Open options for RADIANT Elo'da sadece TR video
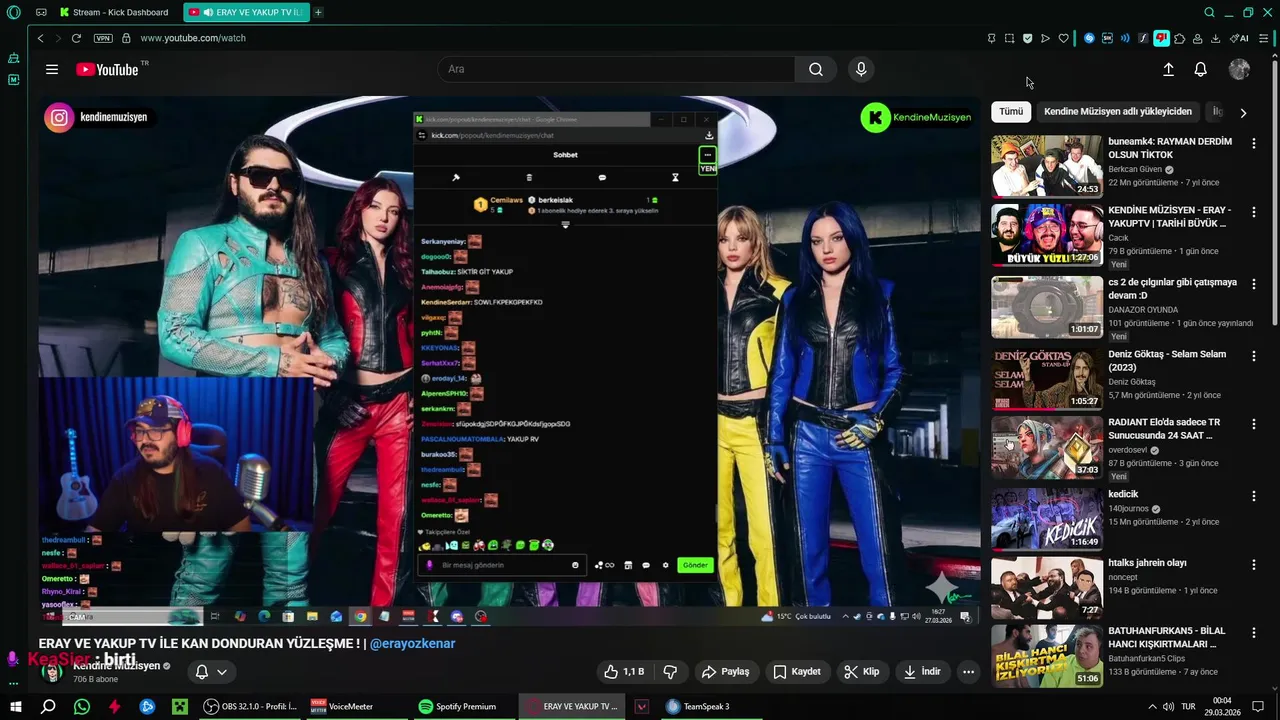 point(1253,424)
